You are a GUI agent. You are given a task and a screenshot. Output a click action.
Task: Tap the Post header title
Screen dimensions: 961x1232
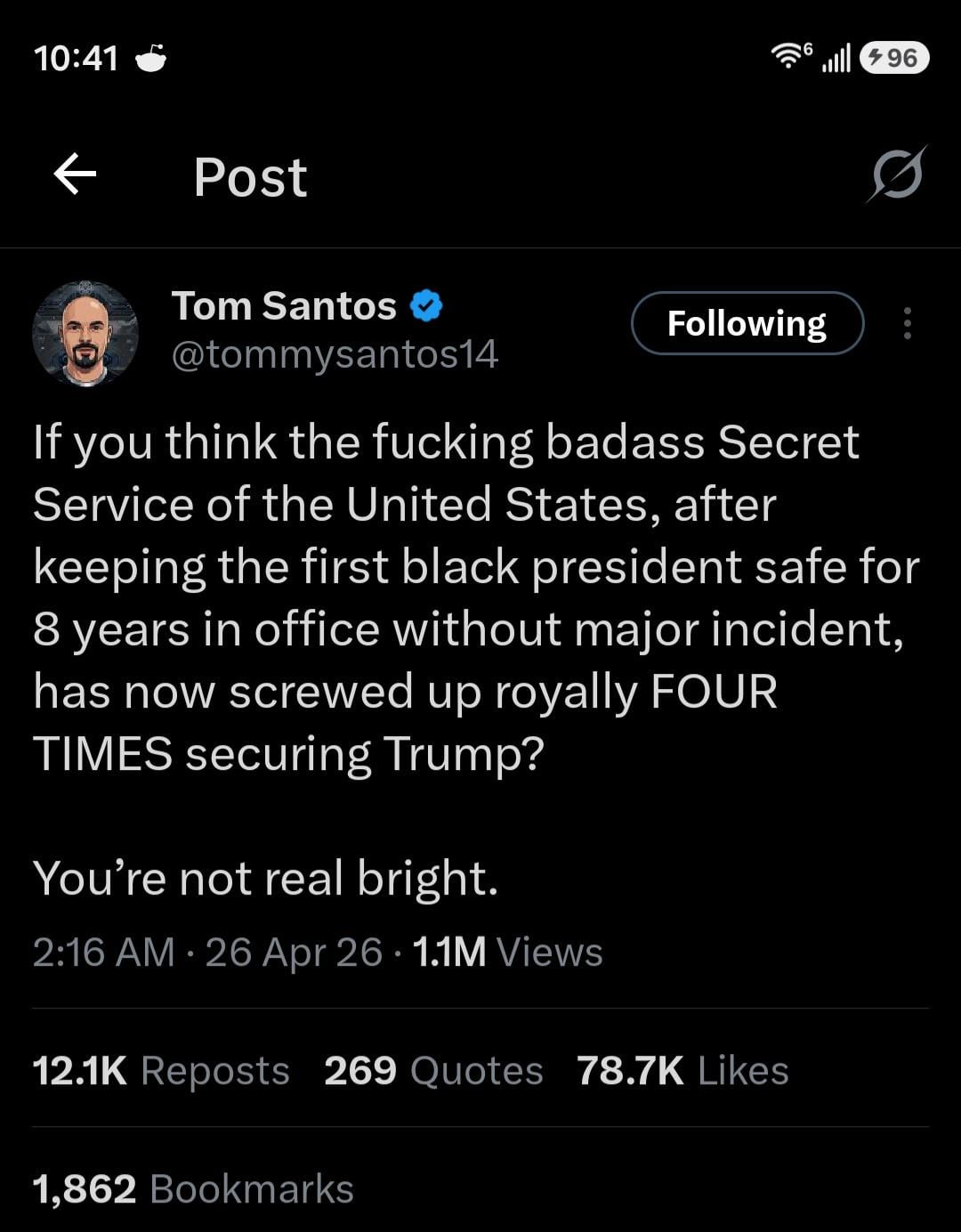tap(250, 176)
